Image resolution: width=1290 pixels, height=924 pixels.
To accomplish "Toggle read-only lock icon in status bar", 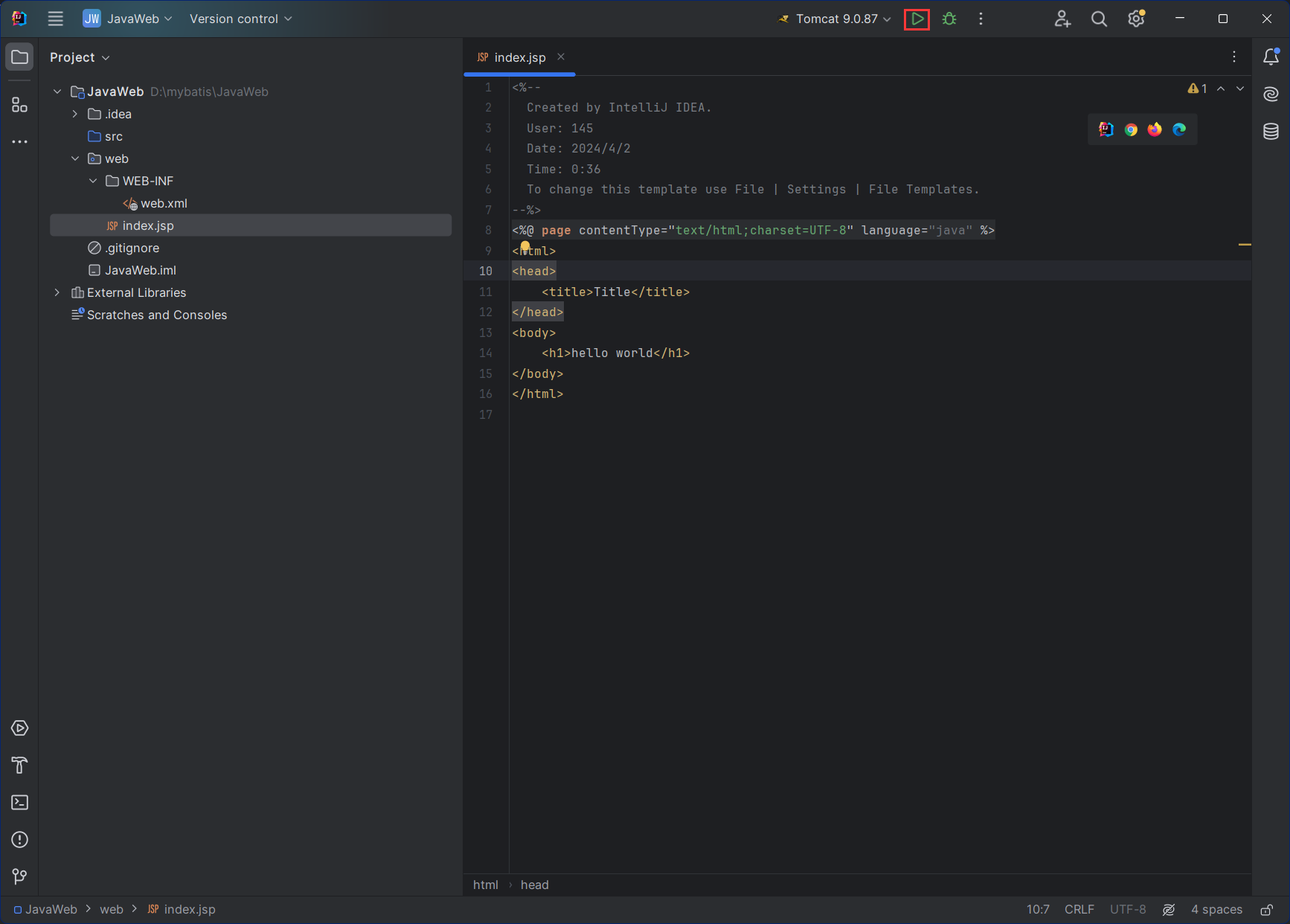I will [1266, 909].
